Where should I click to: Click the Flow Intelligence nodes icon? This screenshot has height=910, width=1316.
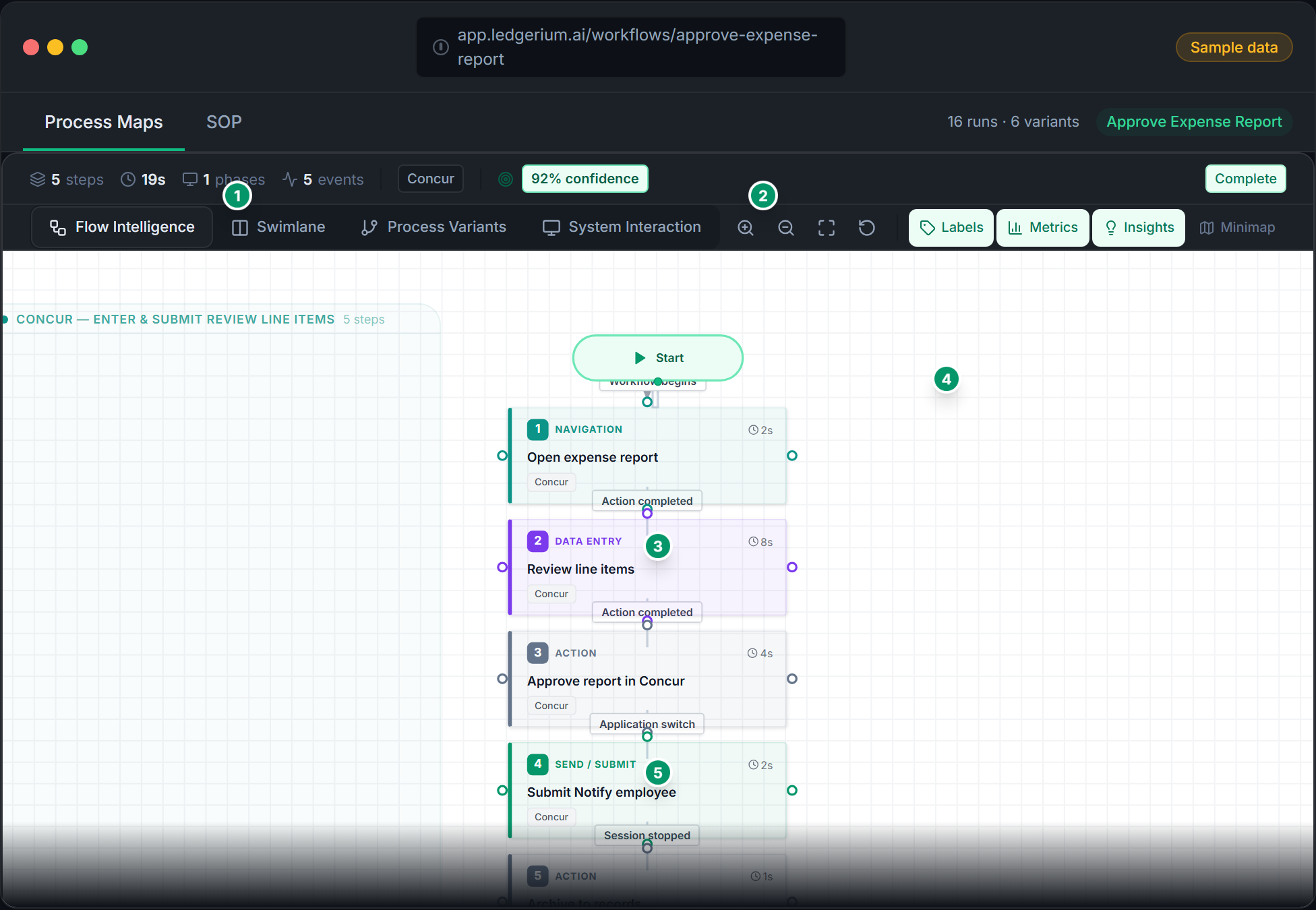point(58,228)
